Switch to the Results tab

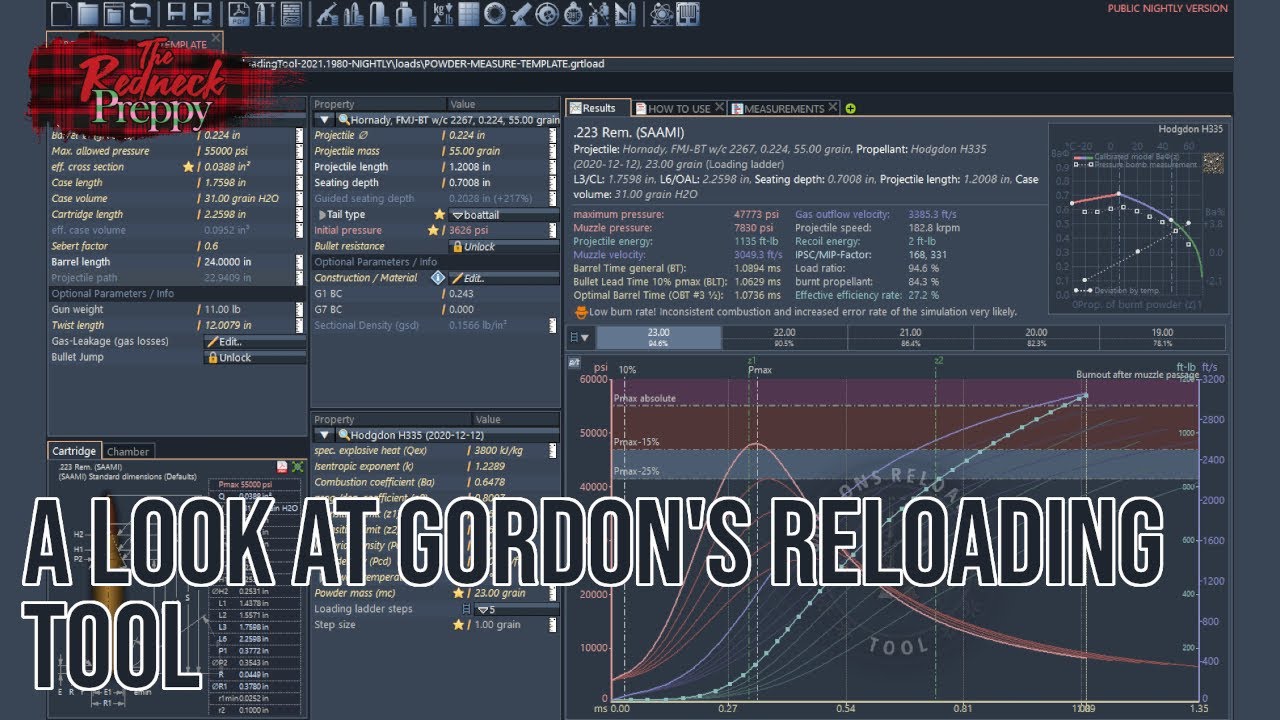tap(598, 108)
